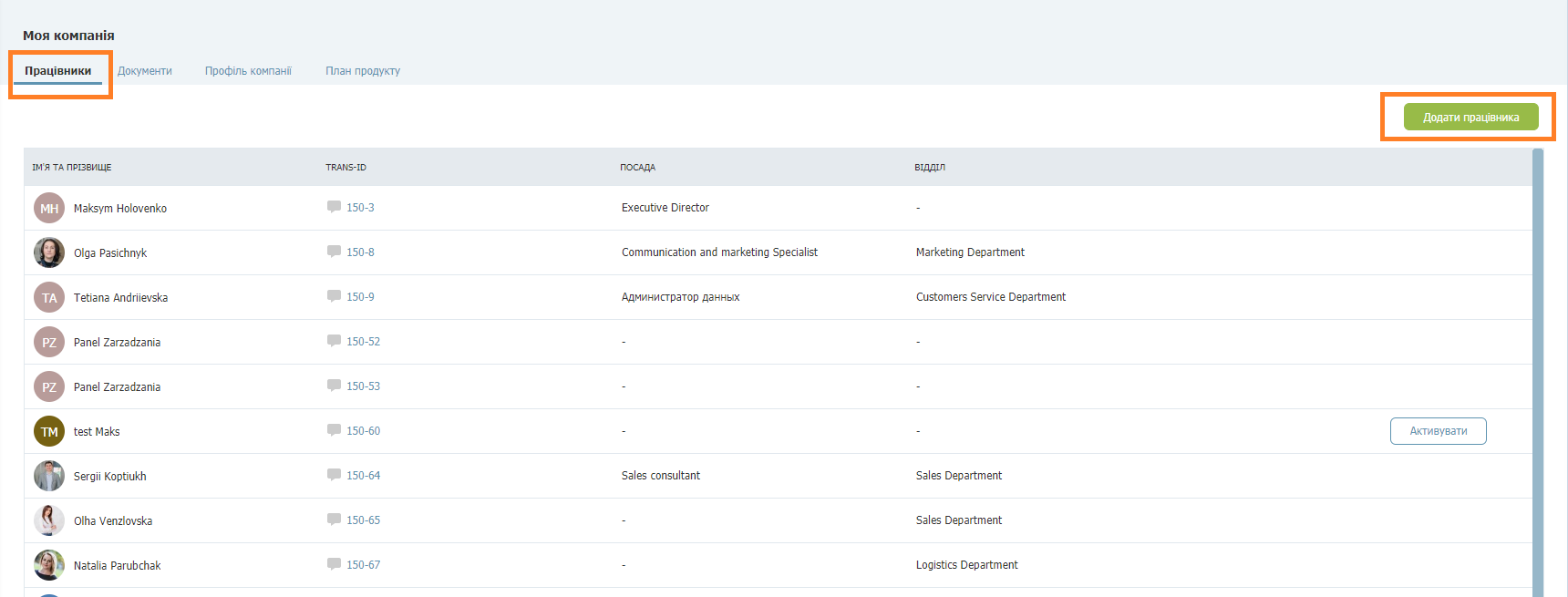Viewport: 1568px width, 597px height.
Task: Open chat icon next to 150-8
Action: pyautogui.click(x=334, y=252)
